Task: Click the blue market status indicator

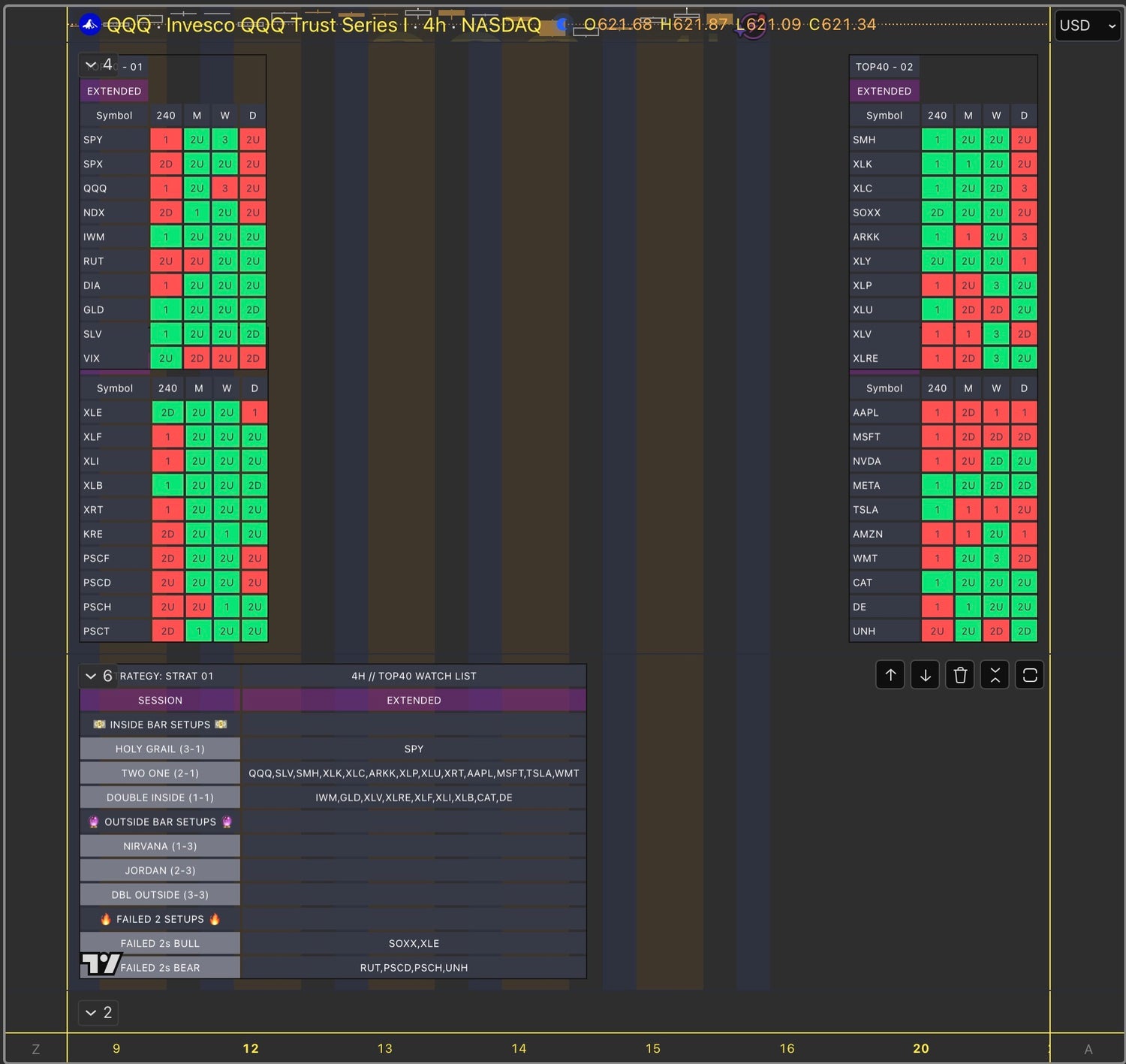Action: [x=561, y=25]
